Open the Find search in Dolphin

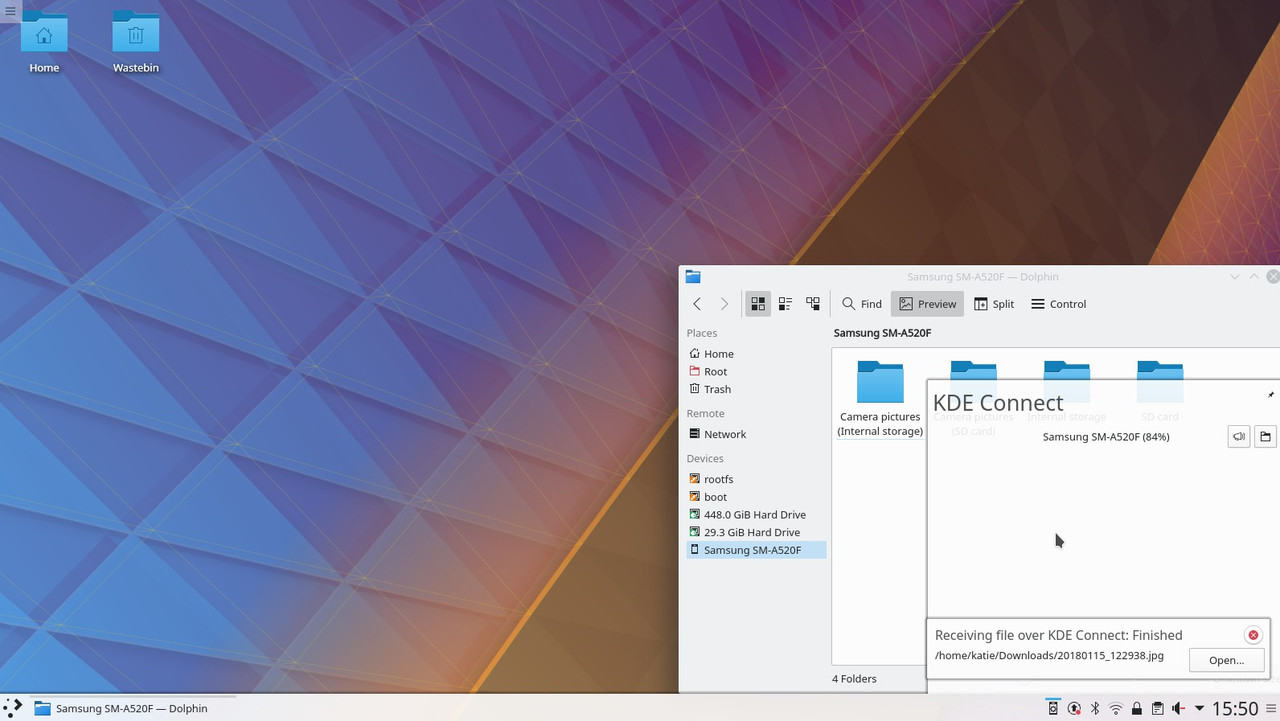[x=861, y=304]
